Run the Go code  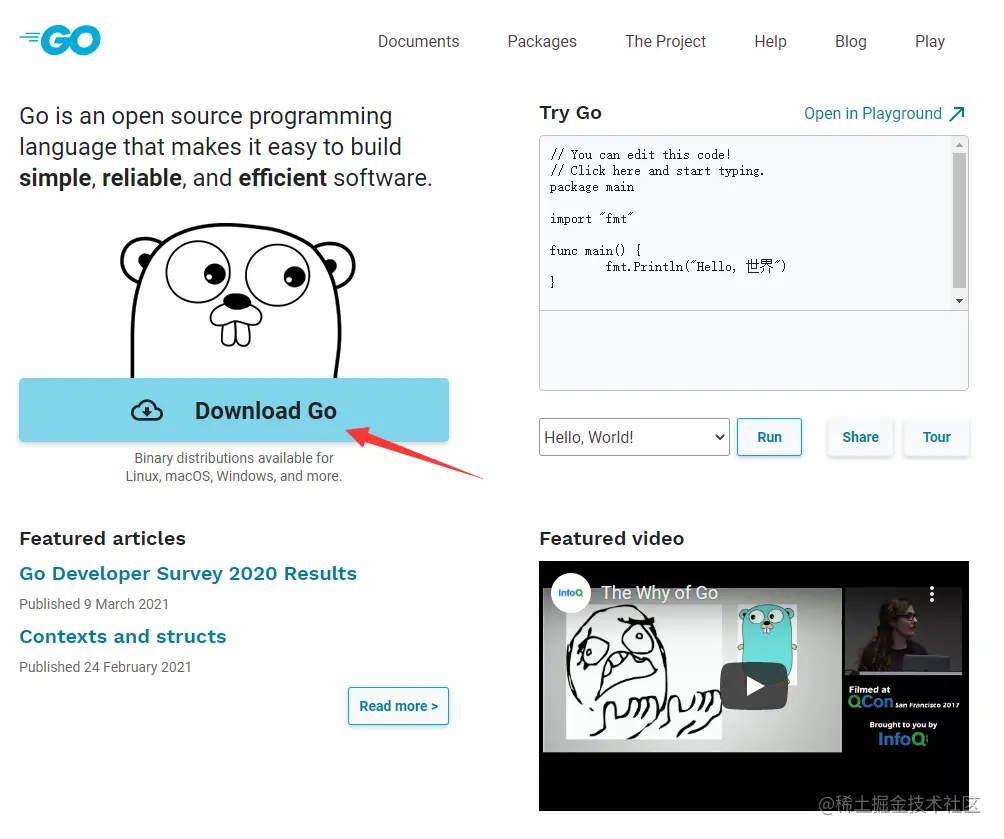pos(769,437)
